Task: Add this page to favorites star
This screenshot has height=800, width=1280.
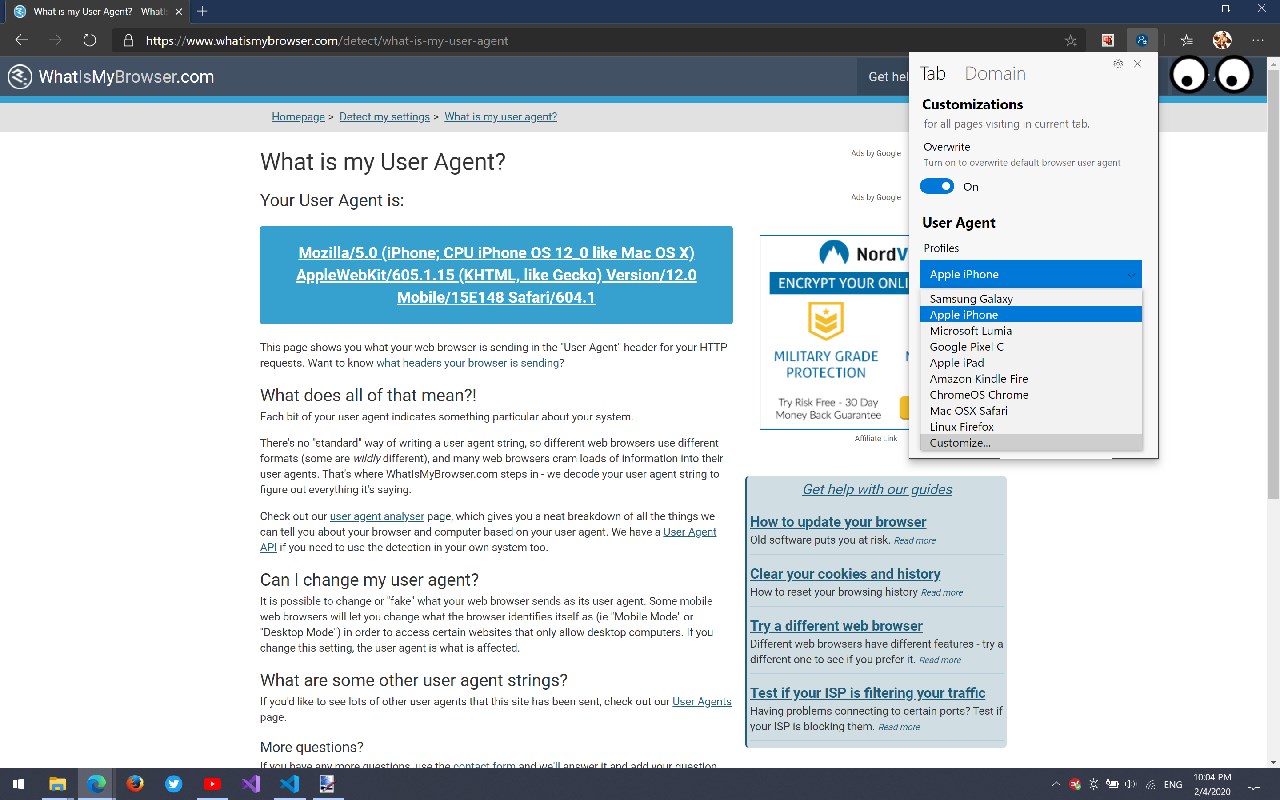Action: 1071,41
